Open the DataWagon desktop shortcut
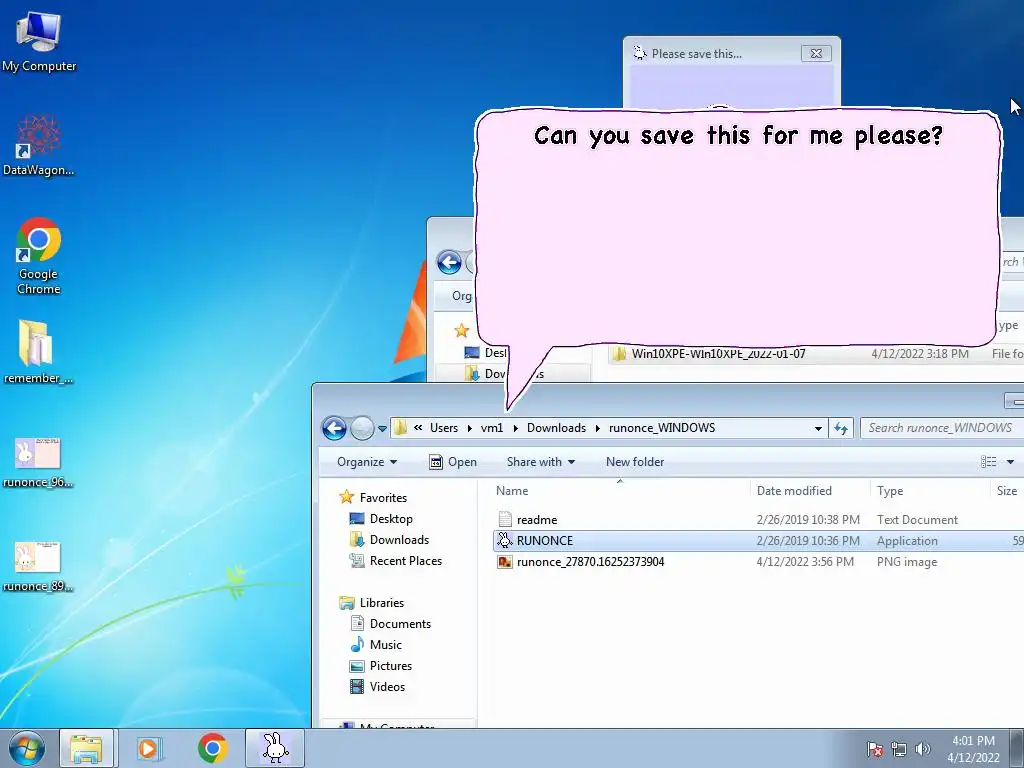 pyautogui.click(x=39, y=146)
